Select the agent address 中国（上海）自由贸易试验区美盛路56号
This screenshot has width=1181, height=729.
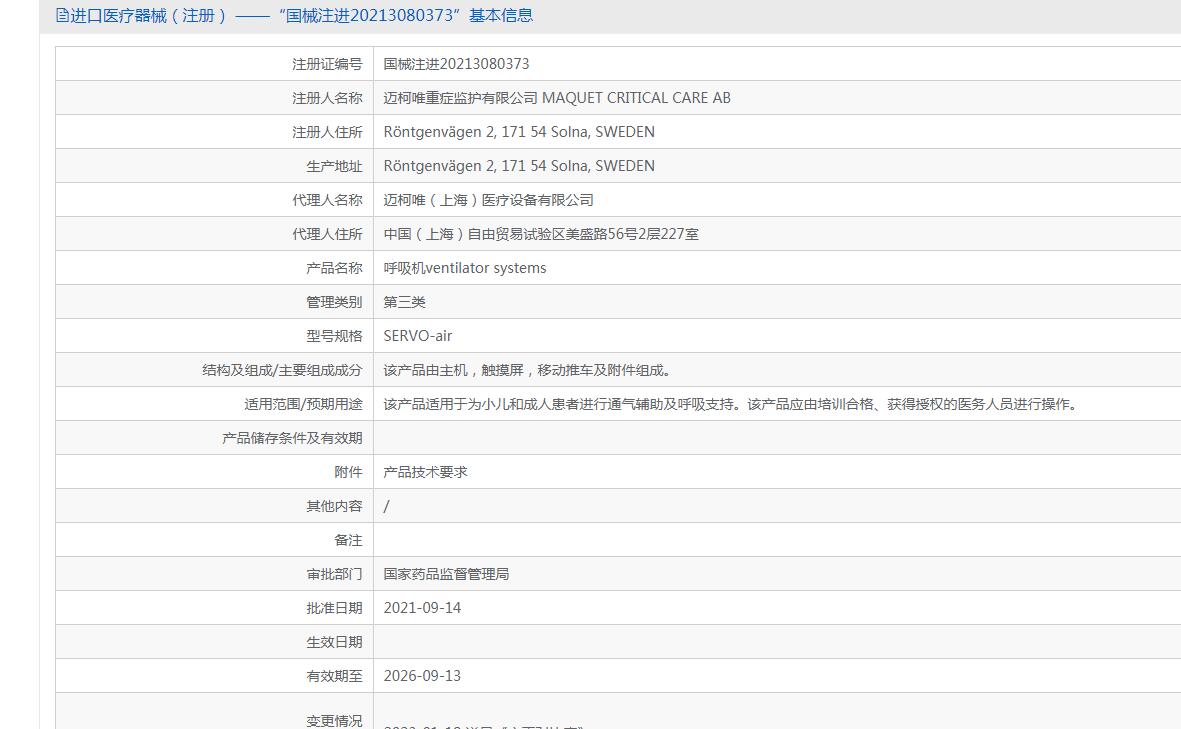[x=541, y=233]
